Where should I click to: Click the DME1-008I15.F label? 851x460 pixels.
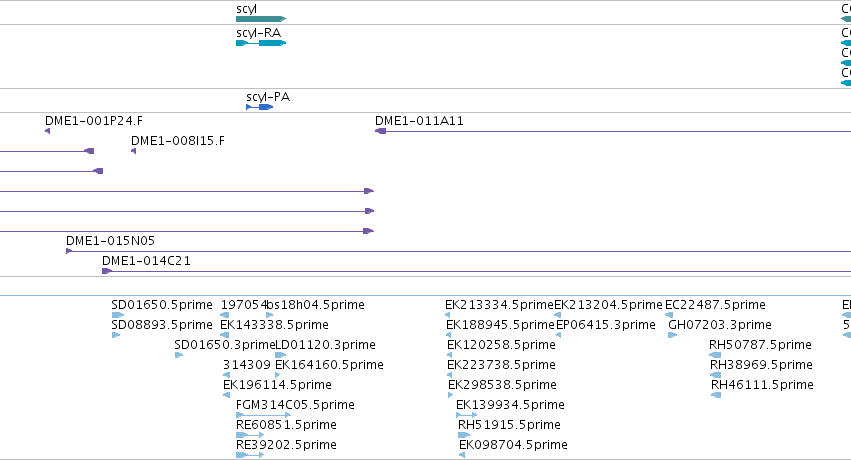click(x=177, y=141)
